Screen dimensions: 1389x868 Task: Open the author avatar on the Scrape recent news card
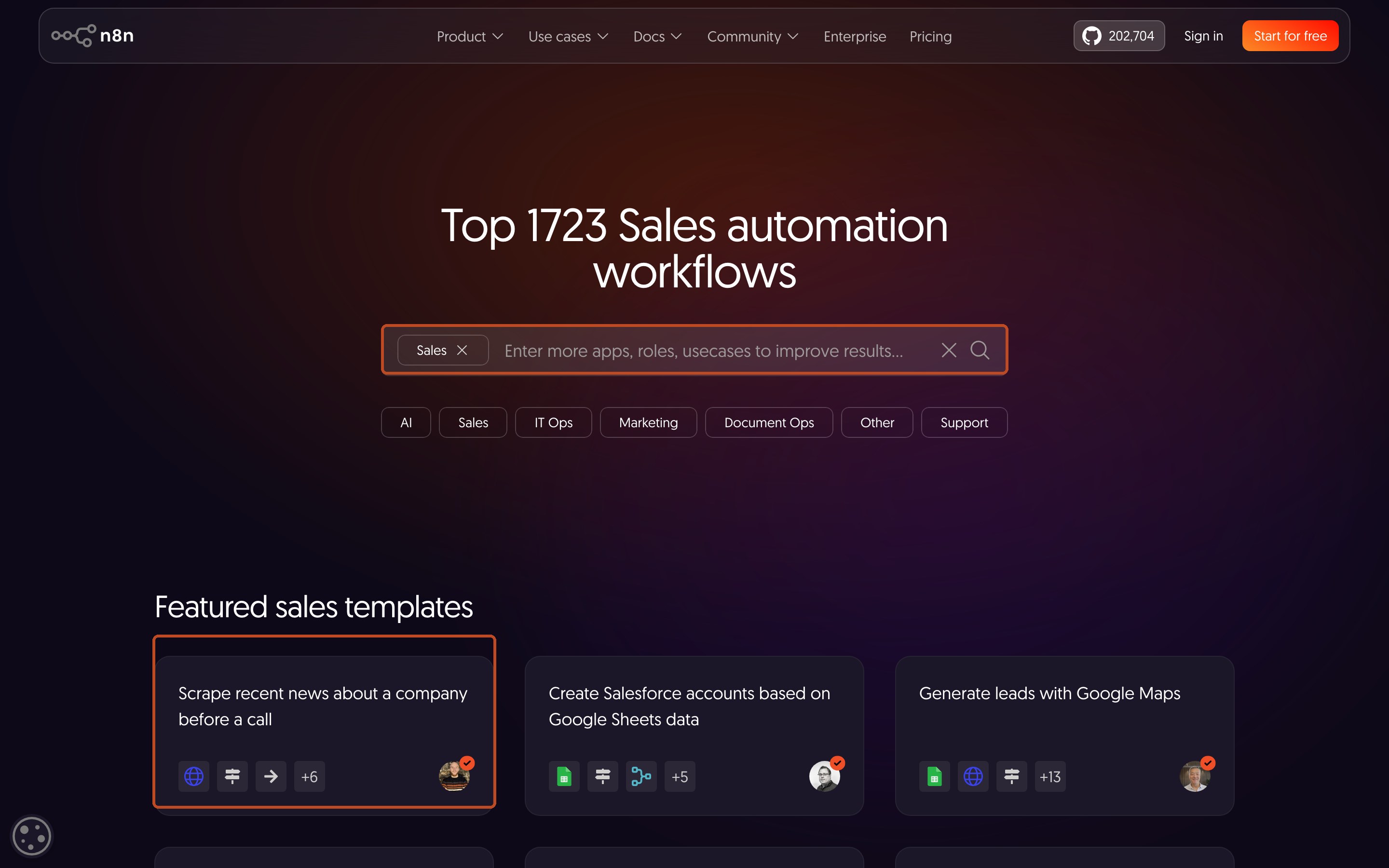[455, 775]
